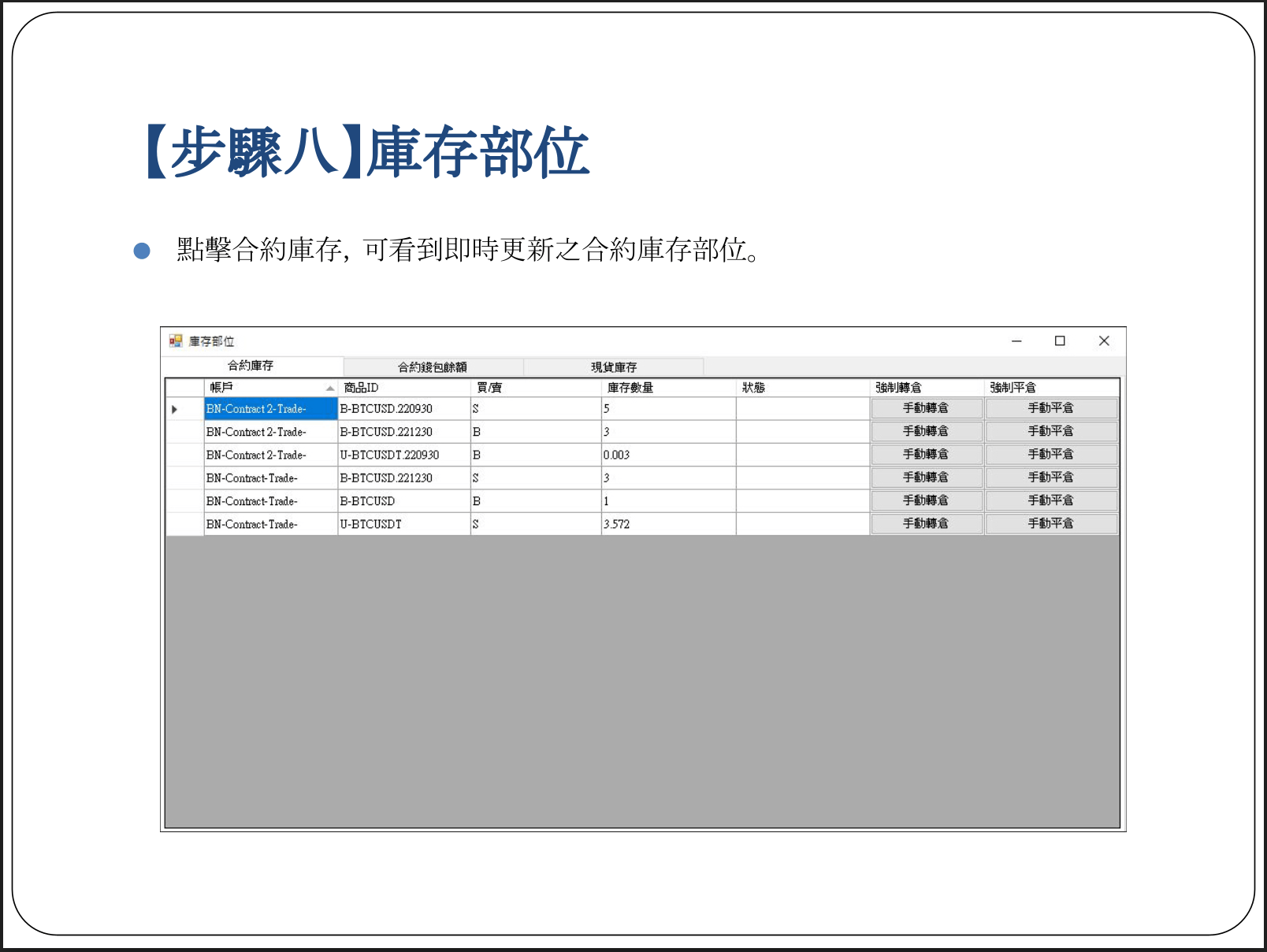Click the 強制轉倉 column header
Screen dimensions: 1267x952
(927, 388)
